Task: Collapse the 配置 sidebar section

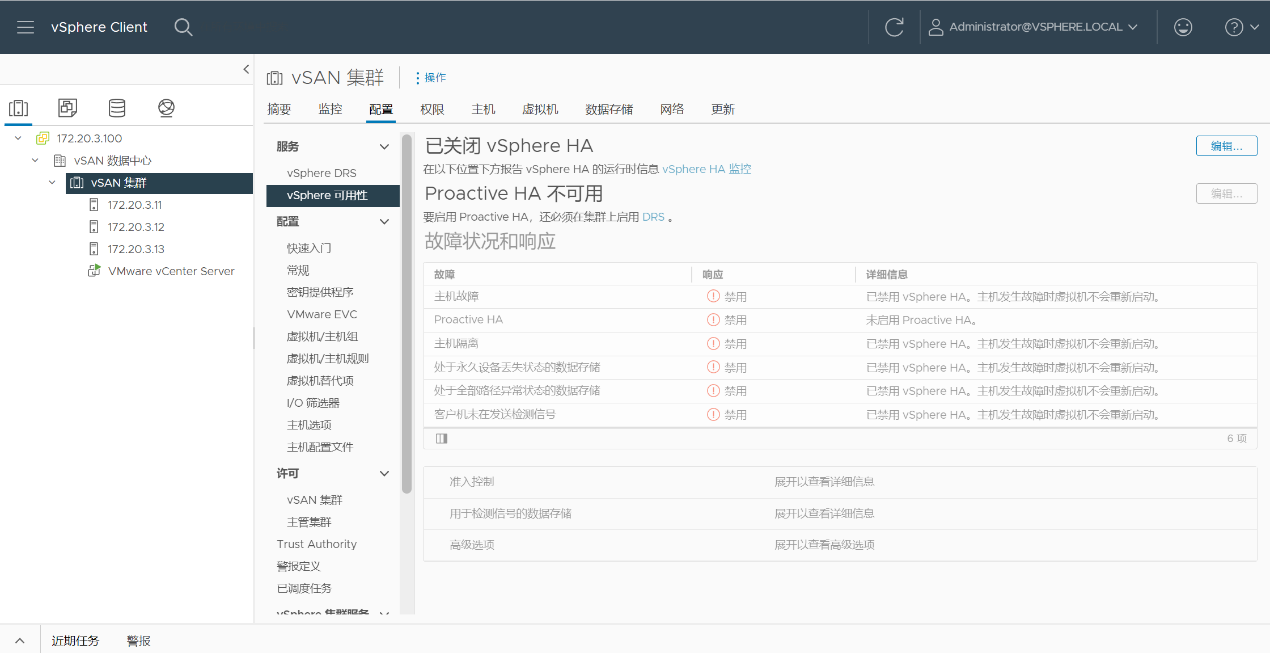Action: (384, 221)
